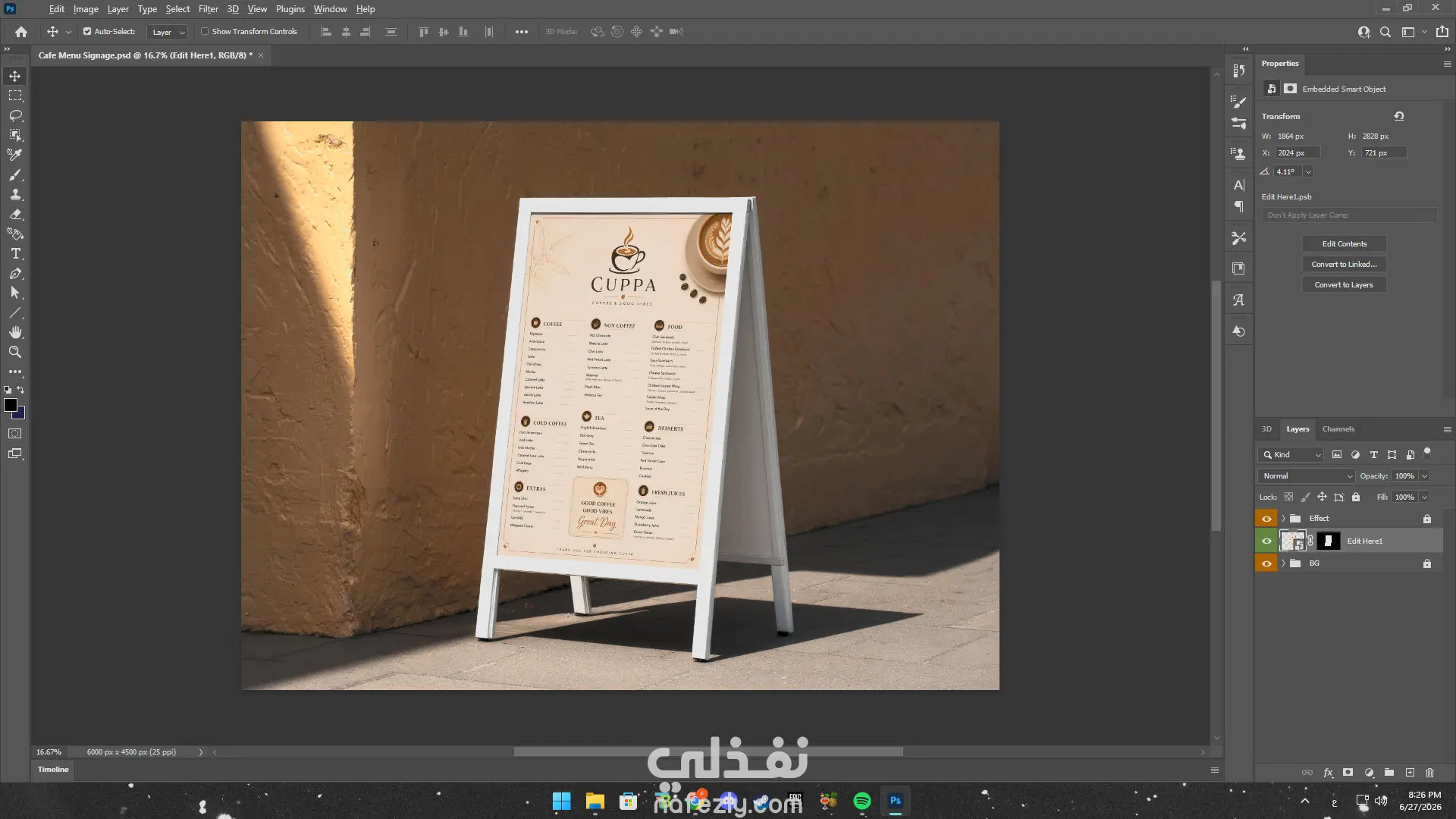Open the Fill slider dropdown arrow
This screenshot has width=1456, height=819.
tap(1425, 497)
